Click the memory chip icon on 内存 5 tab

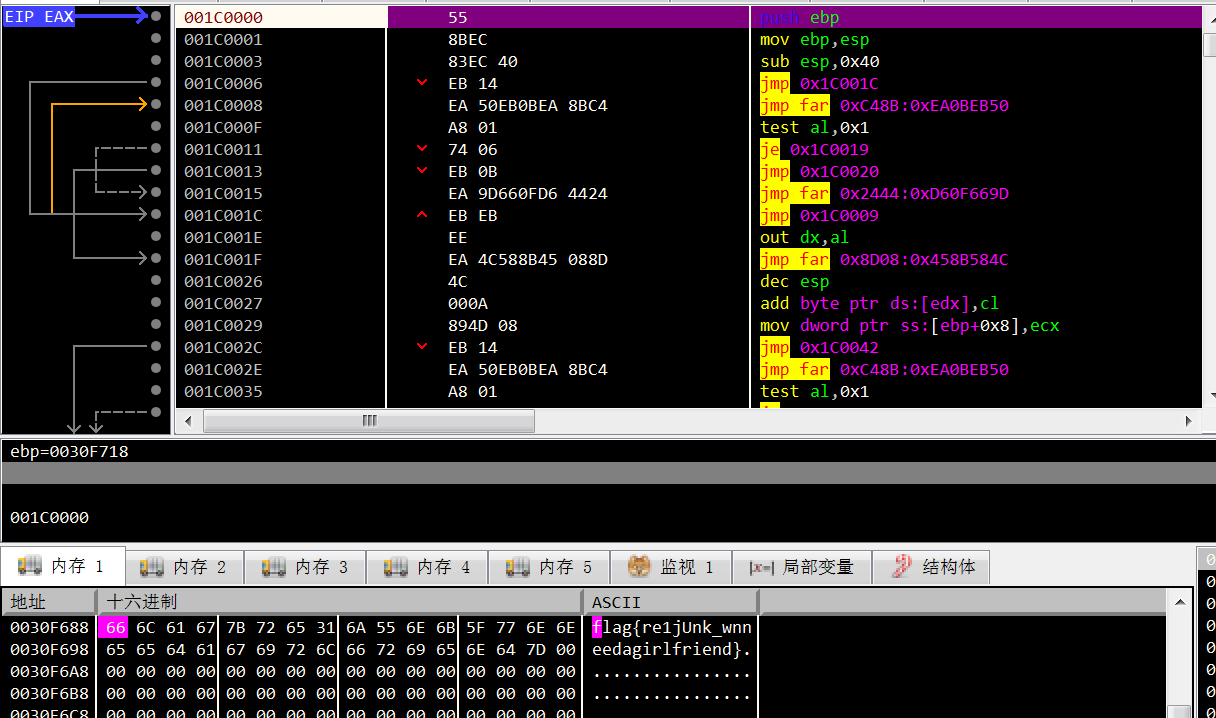517,567
